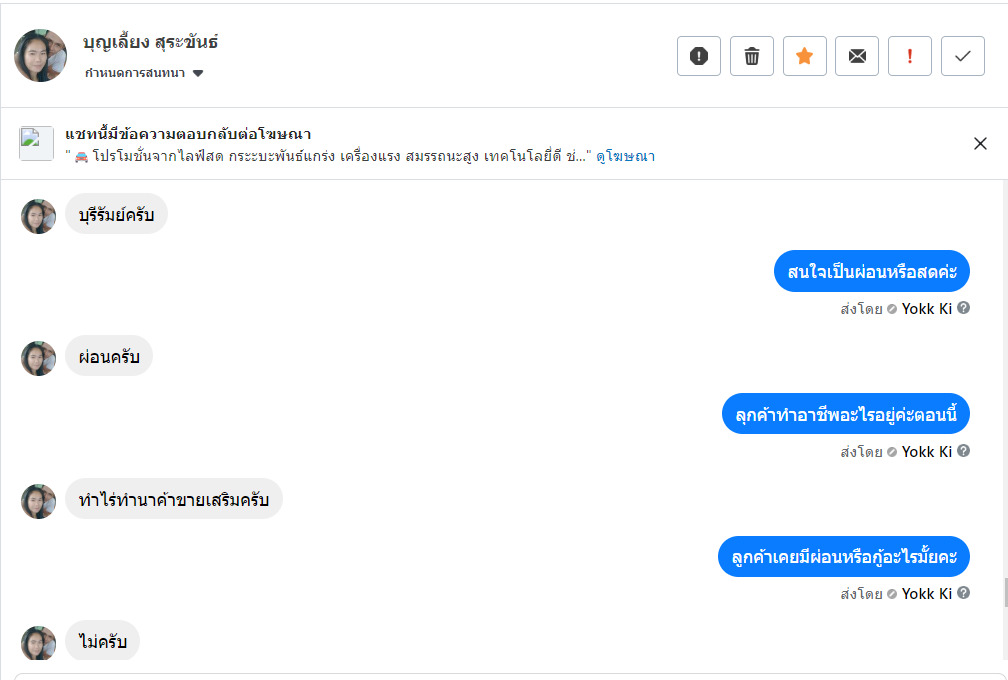Click help icon under ลูกค้าทำอาชีพอะไรอยู่ค่ะตอนนี้ message
The width and height of the screenshot is (1008, 680).
click(963, 451)
